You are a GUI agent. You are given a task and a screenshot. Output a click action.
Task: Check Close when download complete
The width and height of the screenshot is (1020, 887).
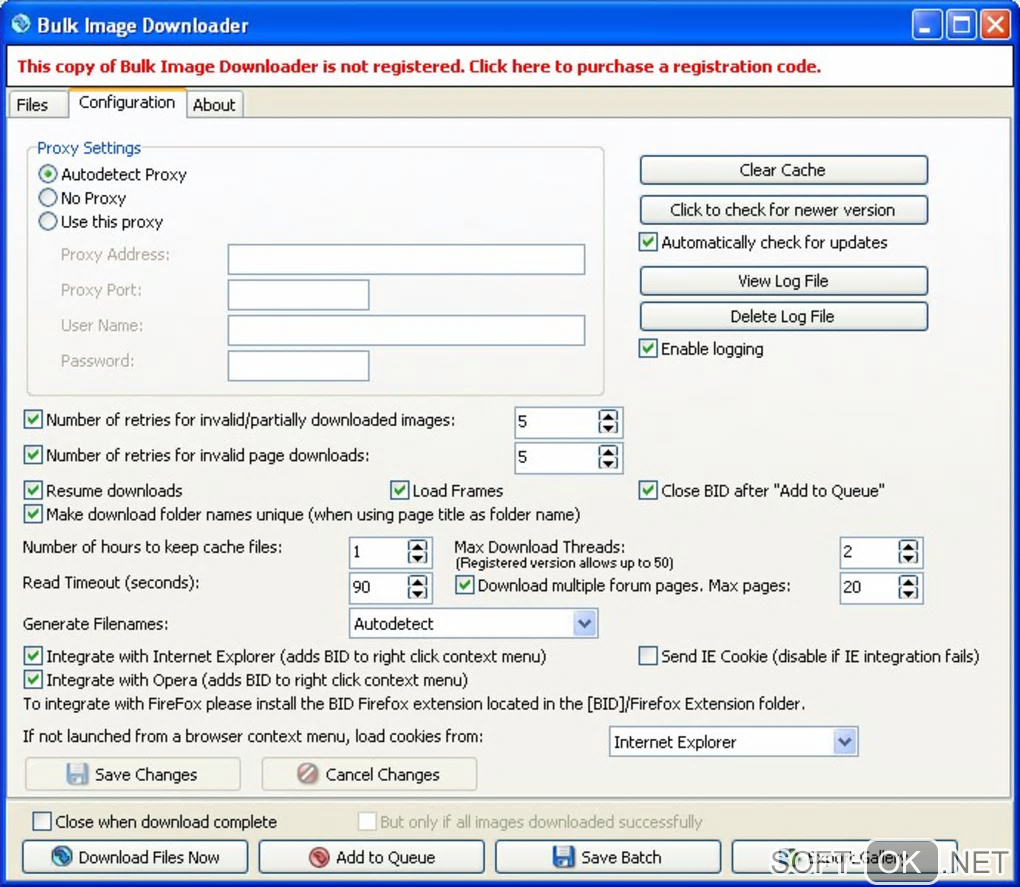[x=42, y=821]
